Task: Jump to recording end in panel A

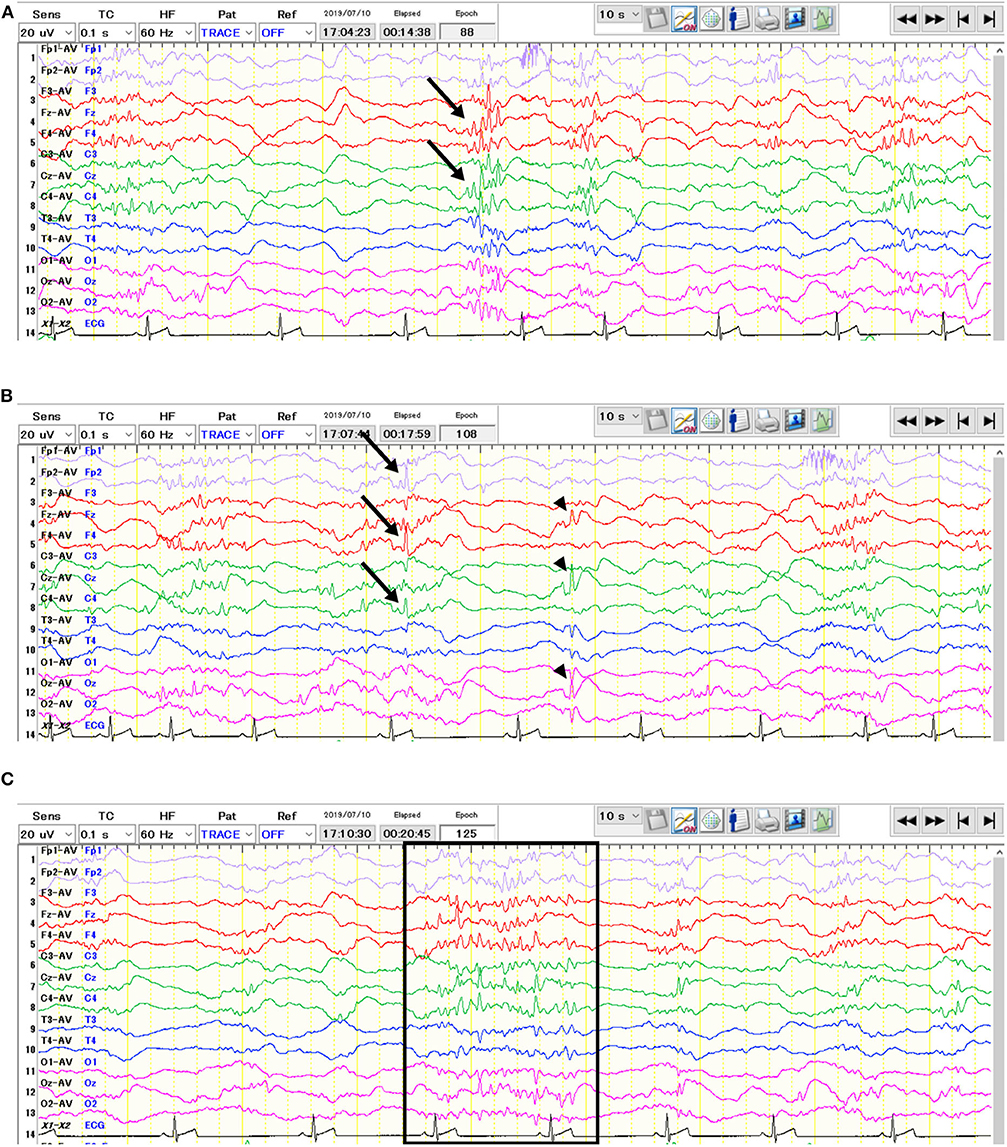Action: pyautogui.click(x=989, y=20)
